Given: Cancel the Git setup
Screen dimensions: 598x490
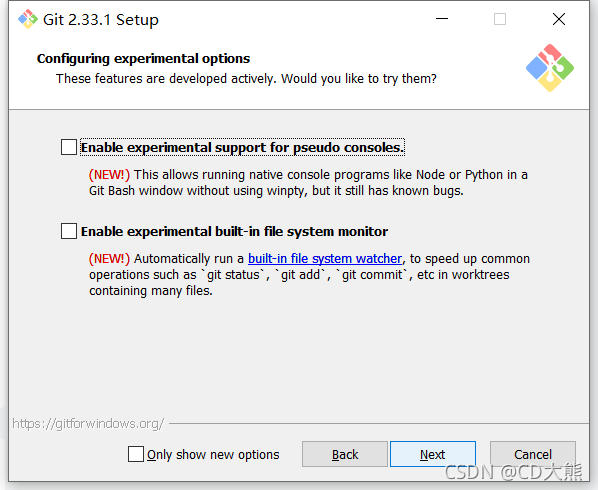Looking at the screenshot, I should (x=533, y=454).
